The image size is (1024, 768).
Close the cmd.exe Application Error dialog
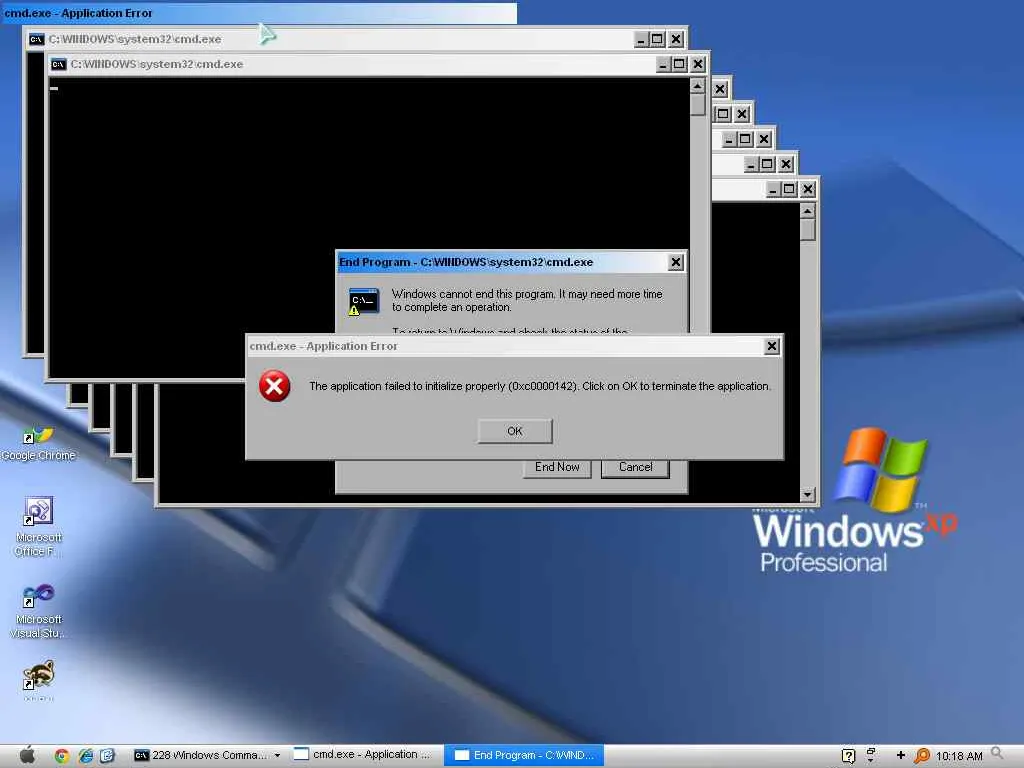tap(771, 346)
